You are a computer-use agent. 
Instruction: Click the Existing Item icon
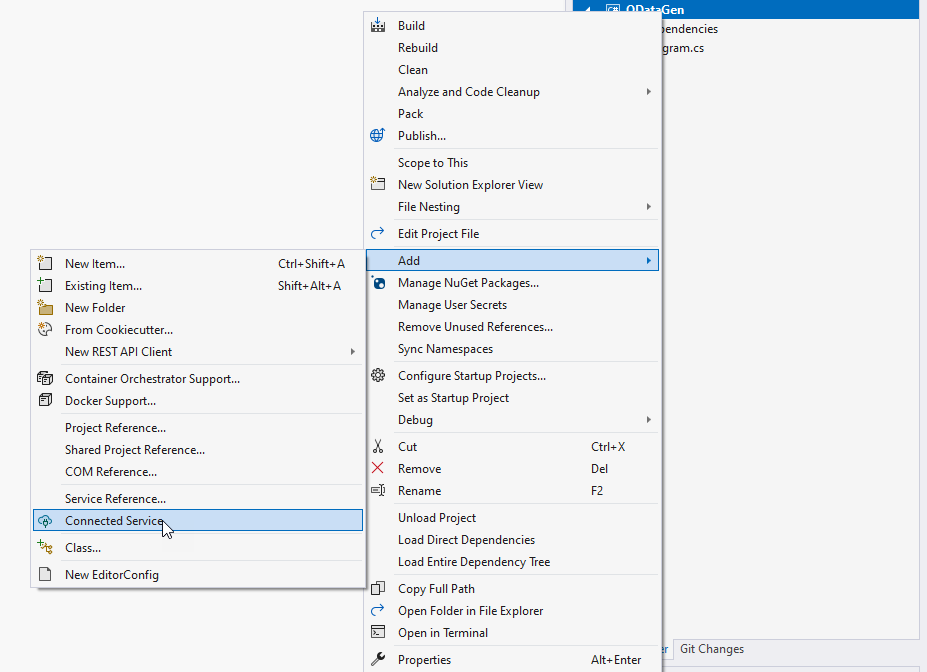pyautogui.click(x=45, y=285)
